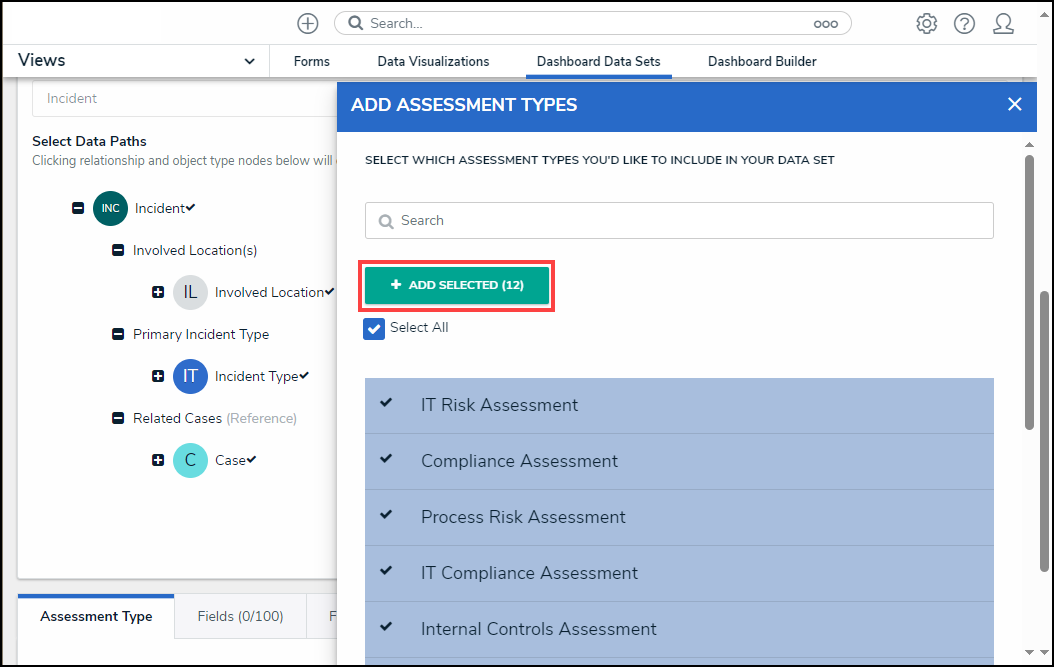
Task: Click the plus create-new icon in top bar
Action: (308, 23)
